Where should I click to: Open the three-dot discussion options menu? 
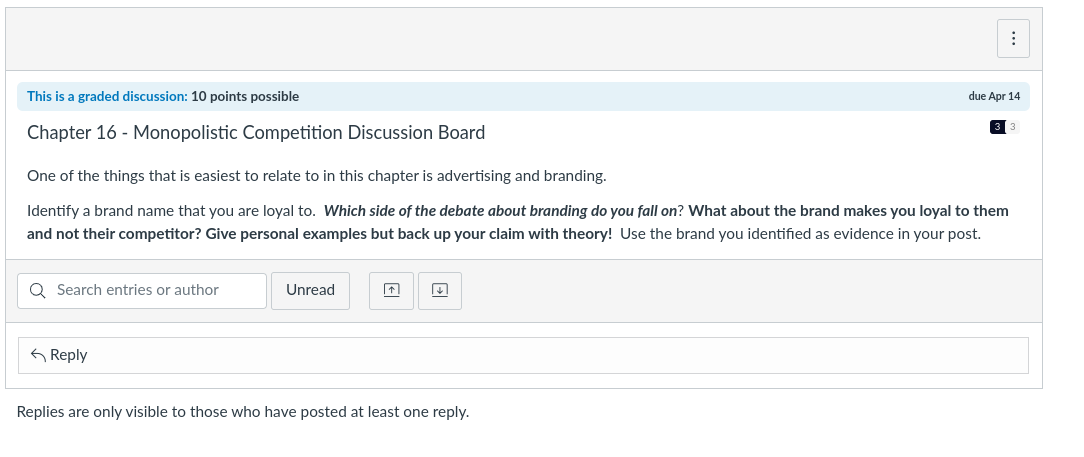click(x=1013, y=39)
